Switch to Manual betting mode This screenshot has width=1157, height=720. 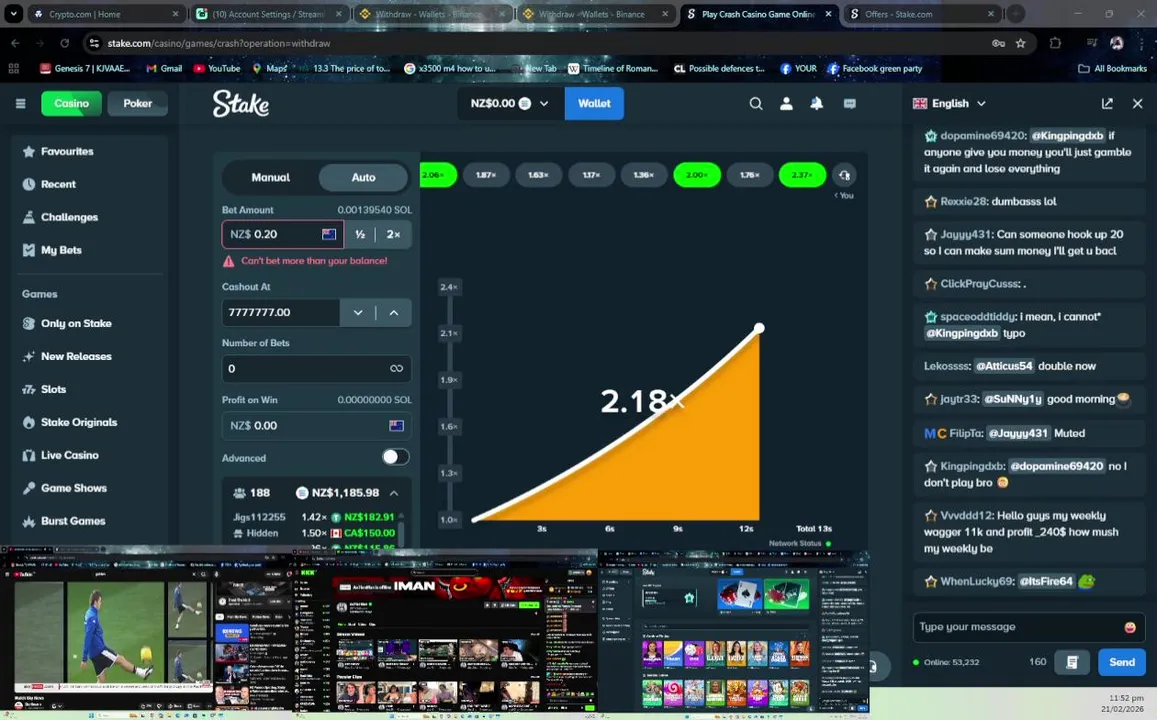[x=271, y=177]
